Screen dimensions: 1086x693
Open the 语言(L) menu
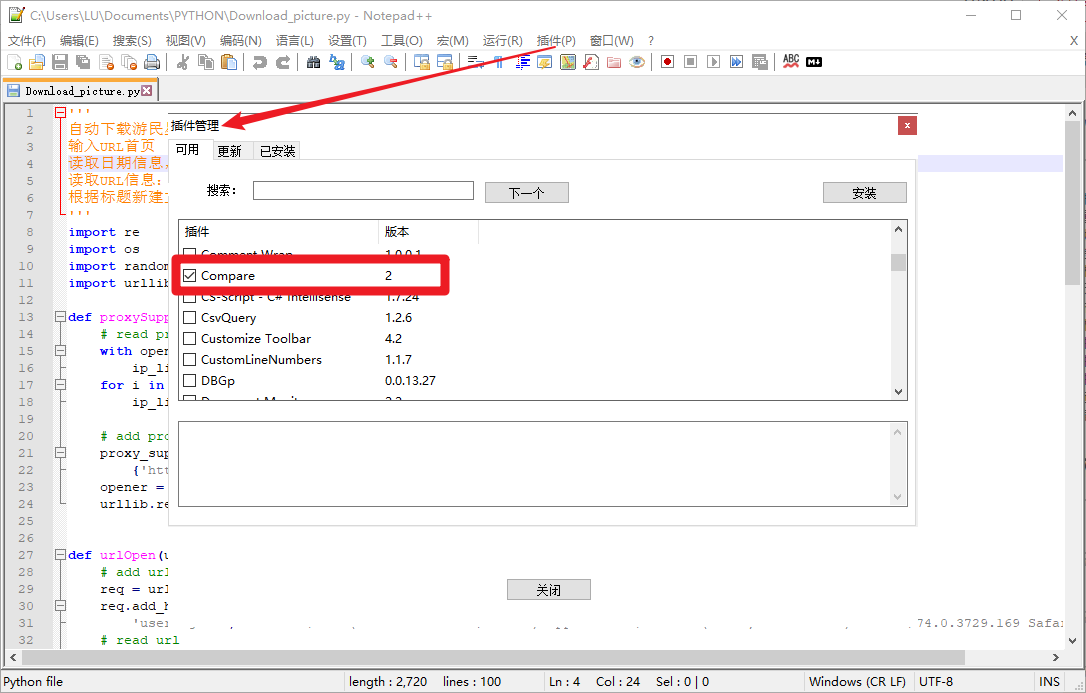(294, 41)
